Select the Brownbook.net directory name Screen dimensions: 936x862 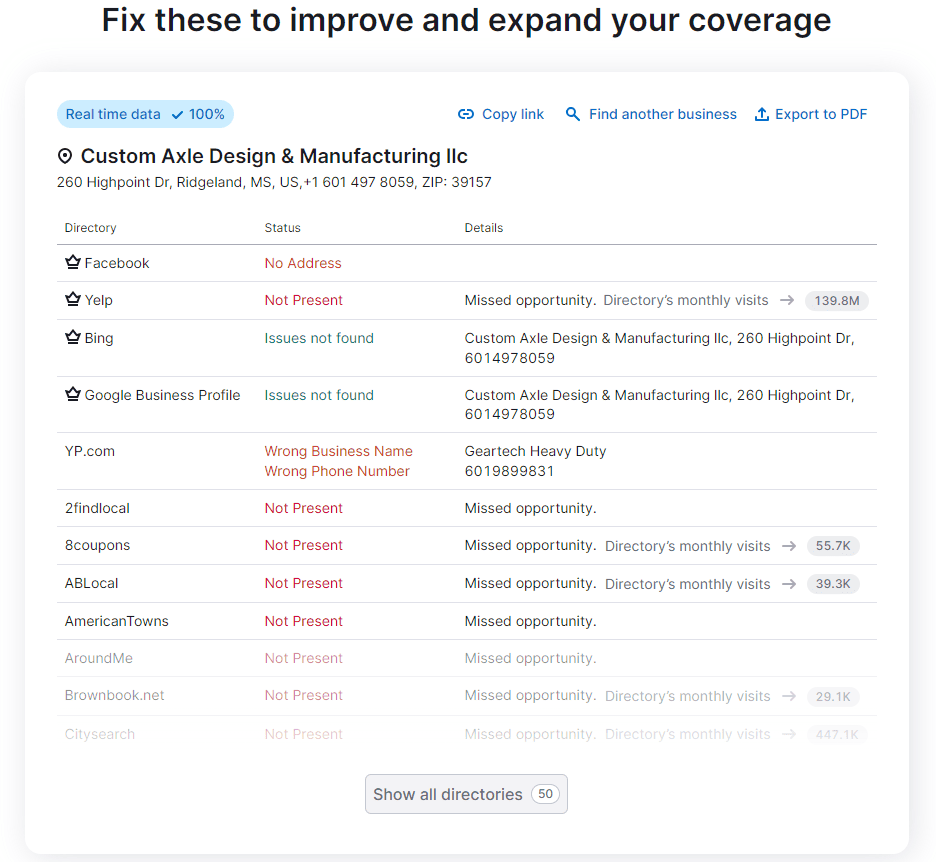pyautogui.click(x=115, y=695)
